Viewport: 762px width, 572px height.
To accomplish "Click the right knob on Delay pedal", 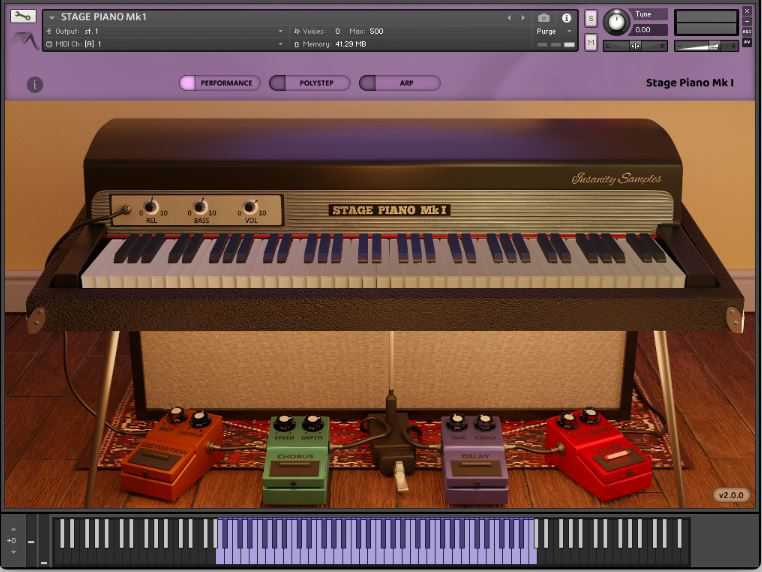I will (x=484, y=422).
